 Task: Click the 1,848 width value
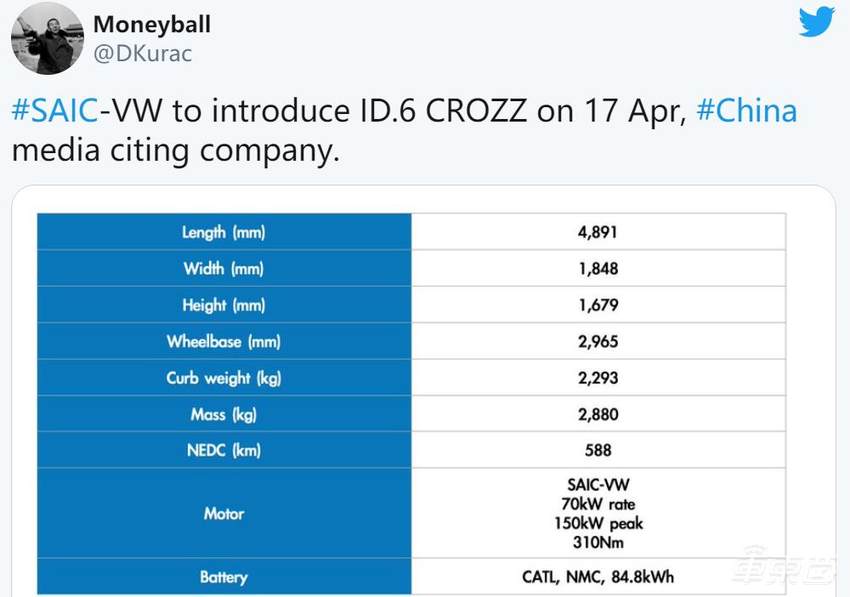point(598,269)
